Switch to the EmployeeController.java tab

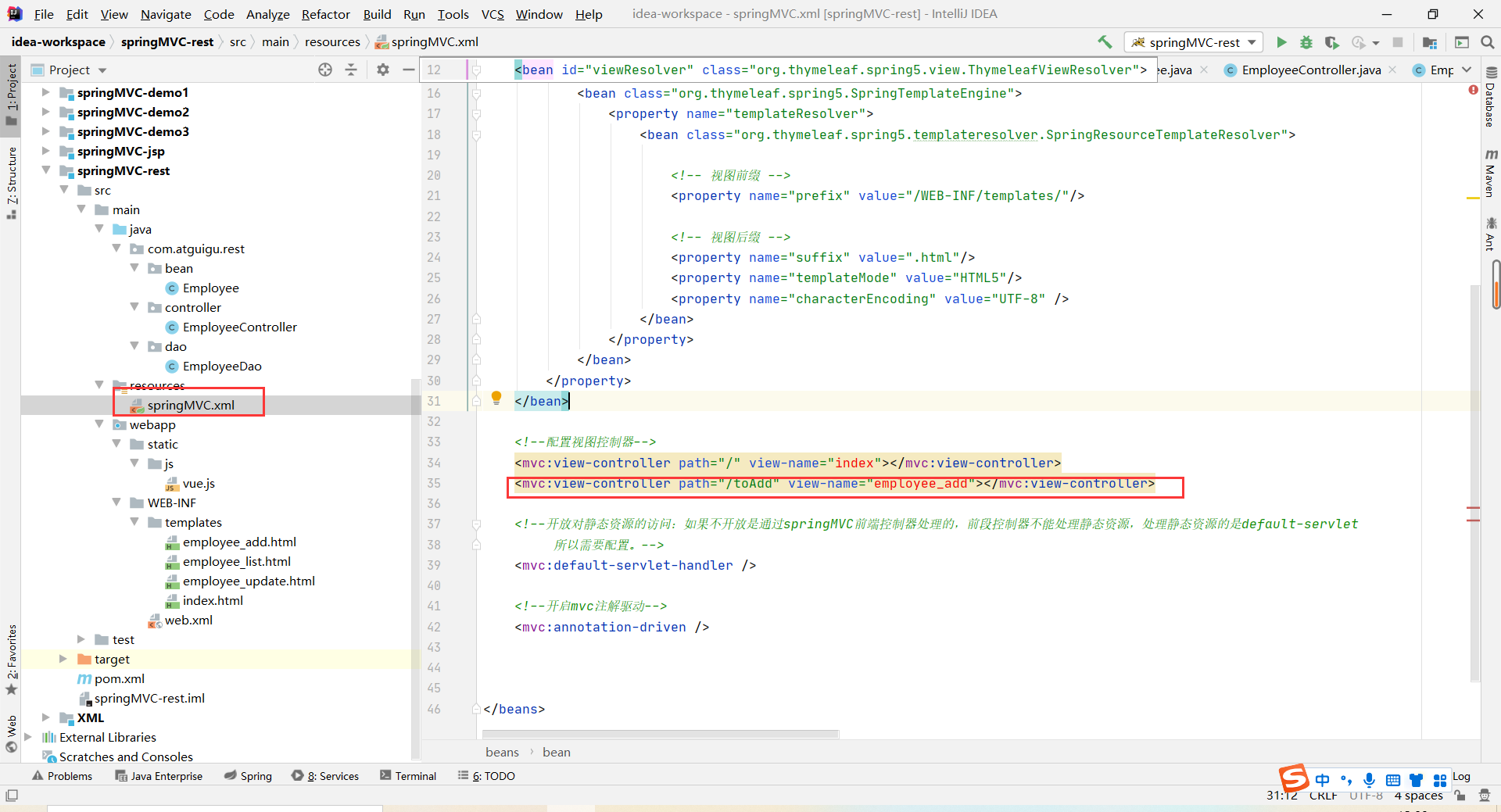point(1311,70)
